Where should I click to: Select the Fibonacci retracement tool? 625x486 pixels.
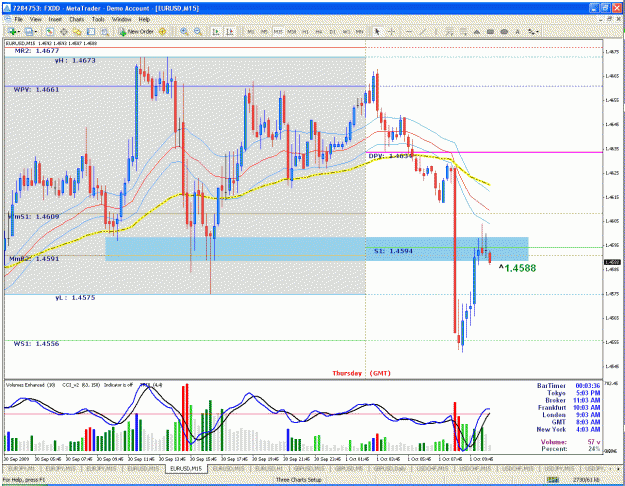click(x=463, y=31)
